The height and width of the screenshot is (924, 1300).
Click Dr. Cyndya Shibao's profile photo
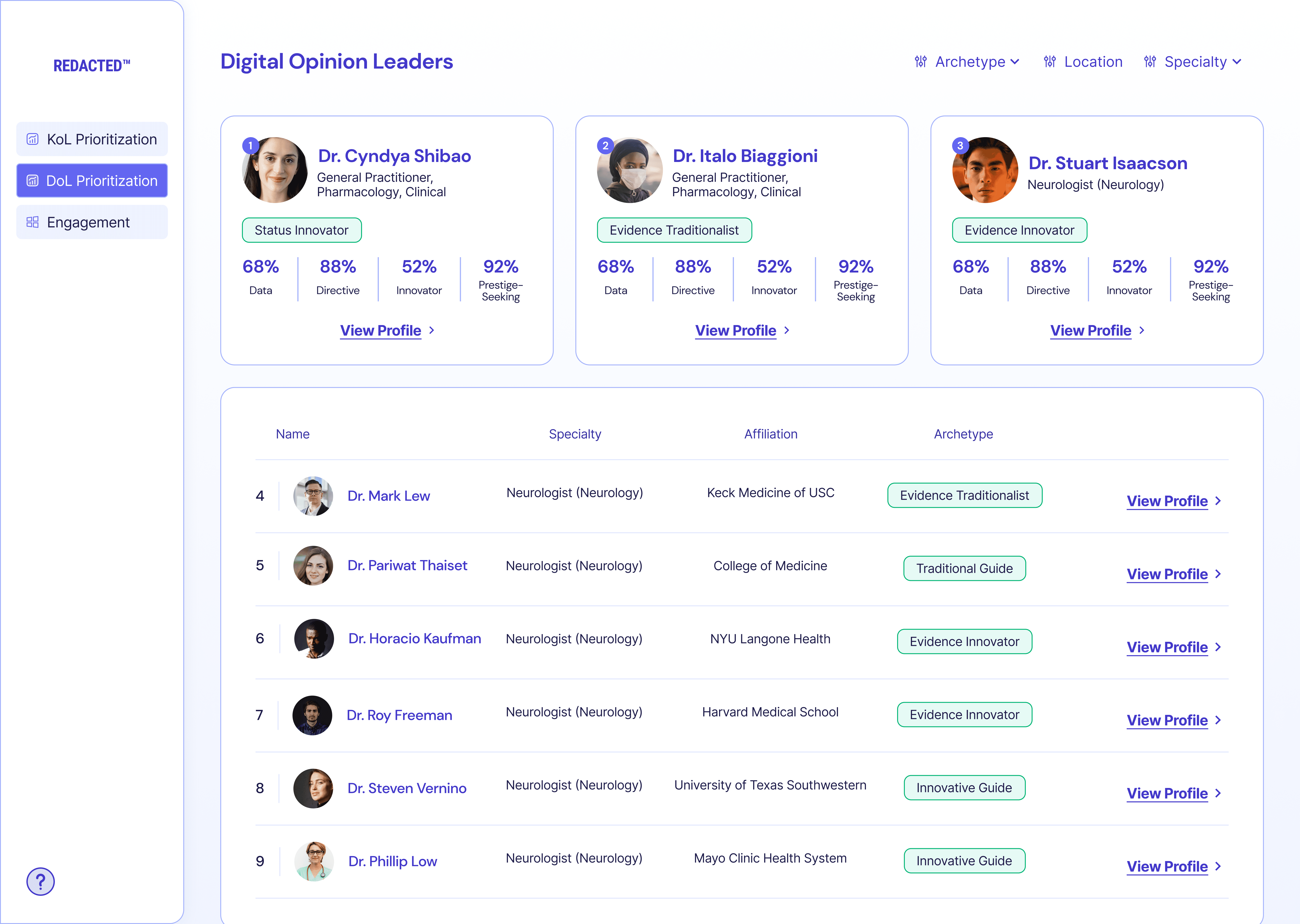pyautogui.click(x=275, y=170)
